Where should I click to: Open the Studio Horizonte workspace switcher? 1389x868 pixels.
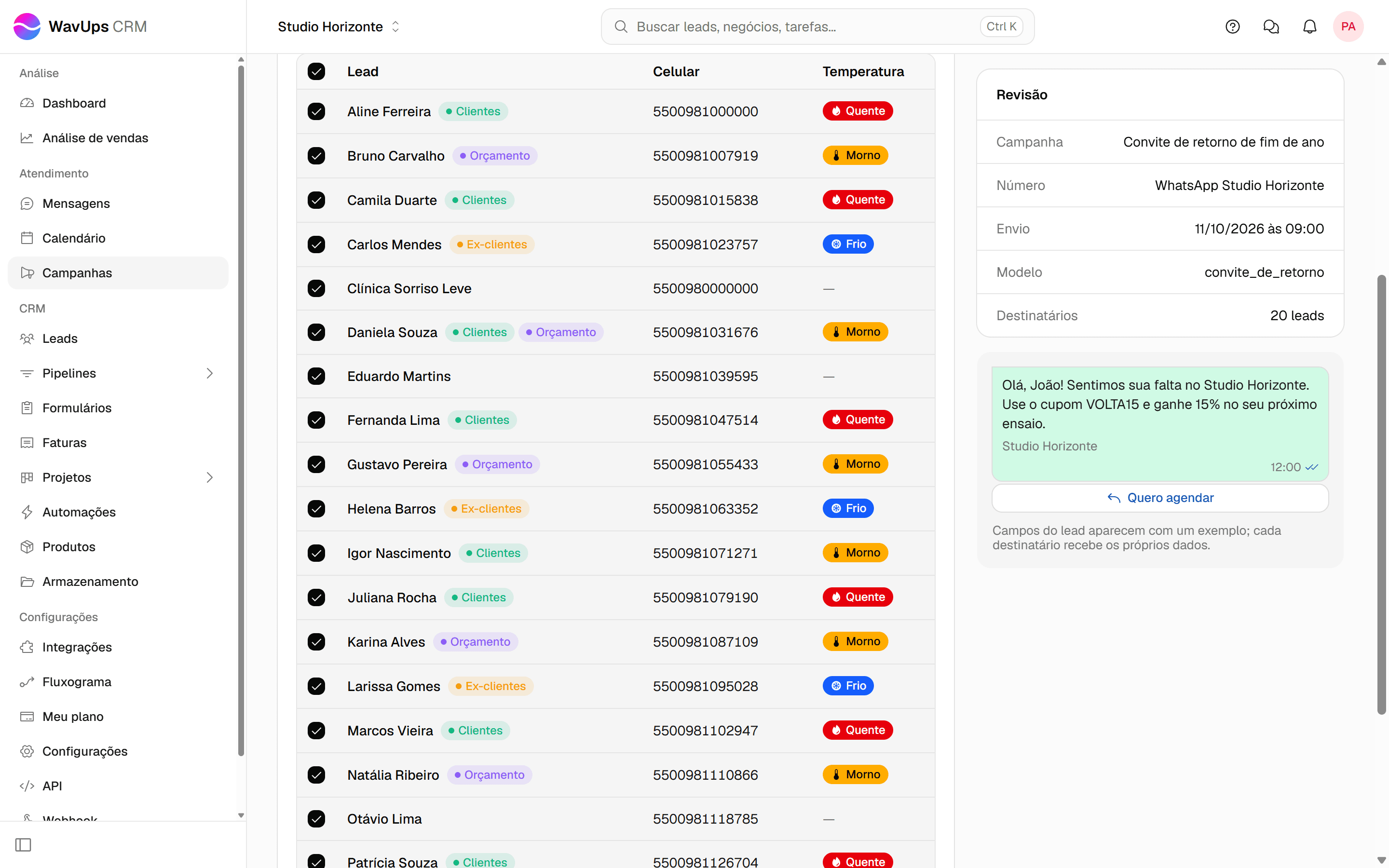tap(339, 27)
